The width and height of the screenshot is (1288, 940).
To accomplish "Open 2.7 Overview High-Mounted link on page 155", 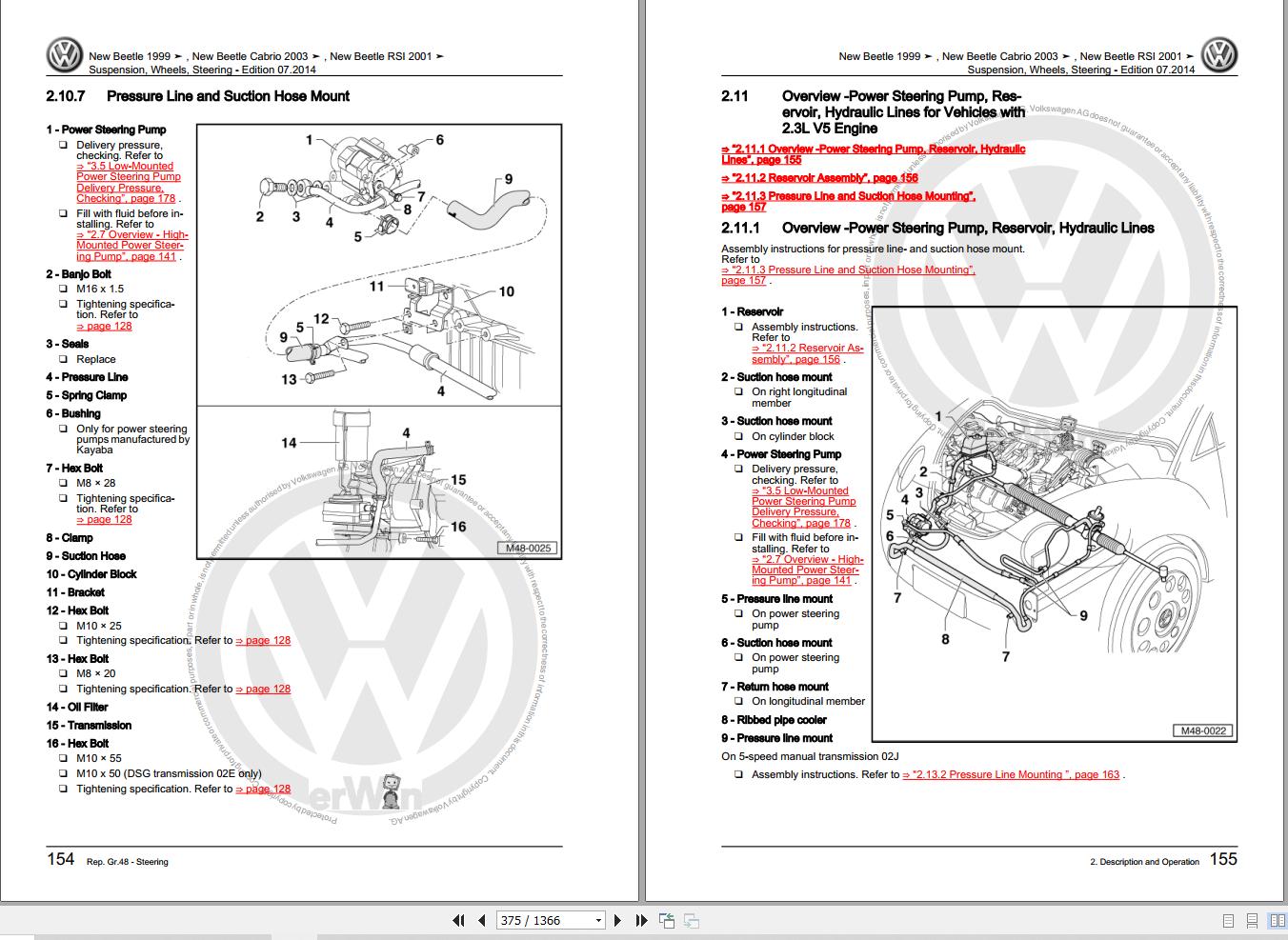I will pyautogui.click(x=807, y=570).
